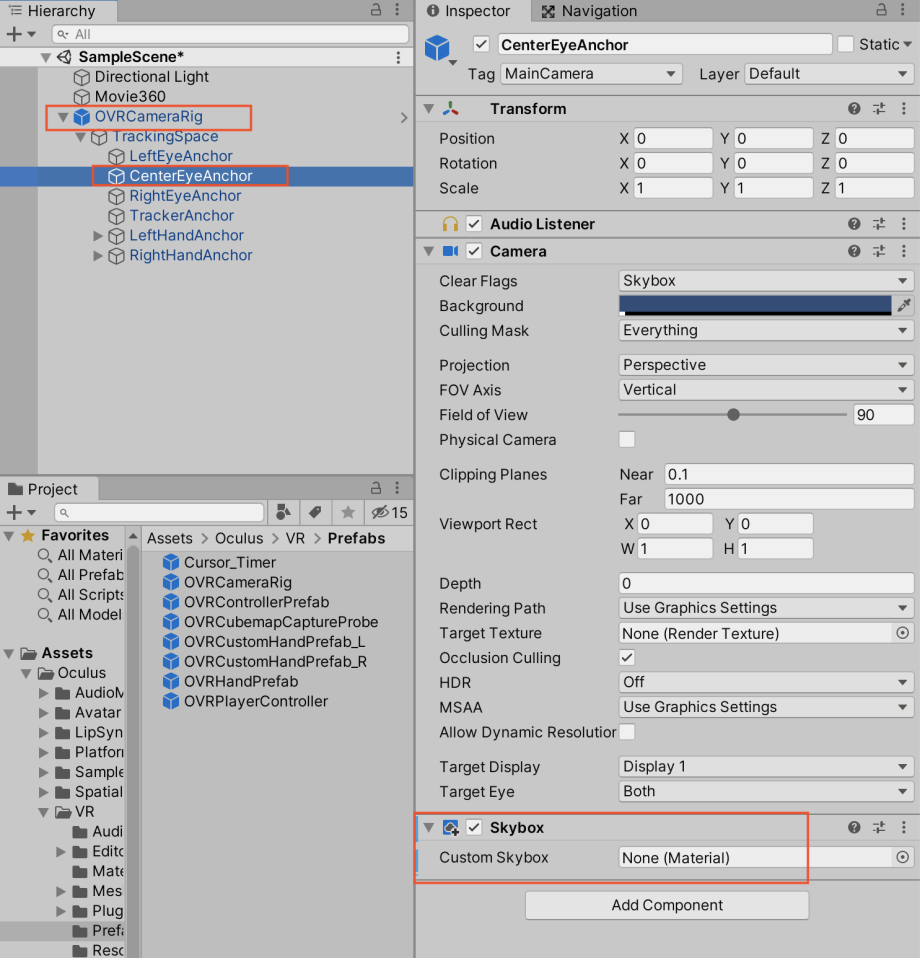Click the Prefabs breadcrumb link

point(356,538)
